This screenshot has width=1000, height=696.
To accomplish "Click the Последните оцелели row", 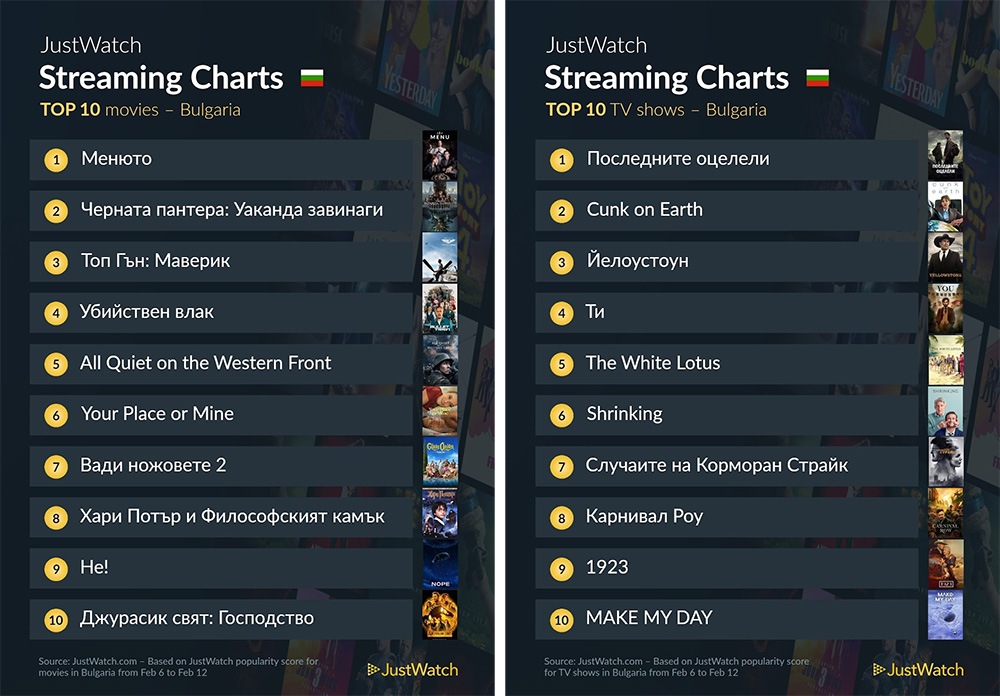I will pyautogui.click(x=727, y=159).
